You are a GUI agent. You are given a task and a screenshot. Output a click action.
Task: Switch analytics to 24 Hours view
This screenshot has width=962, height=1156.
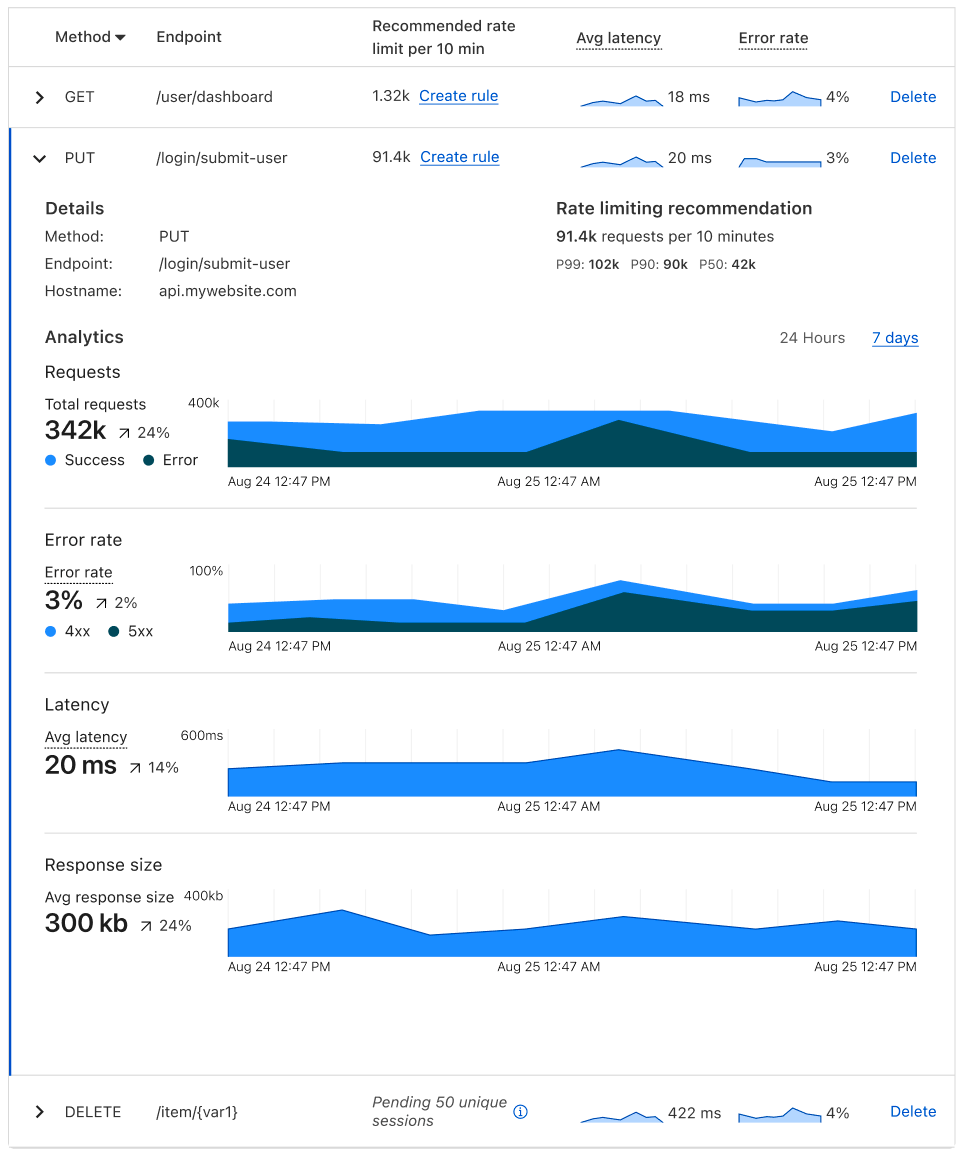[x=812, y=338]
